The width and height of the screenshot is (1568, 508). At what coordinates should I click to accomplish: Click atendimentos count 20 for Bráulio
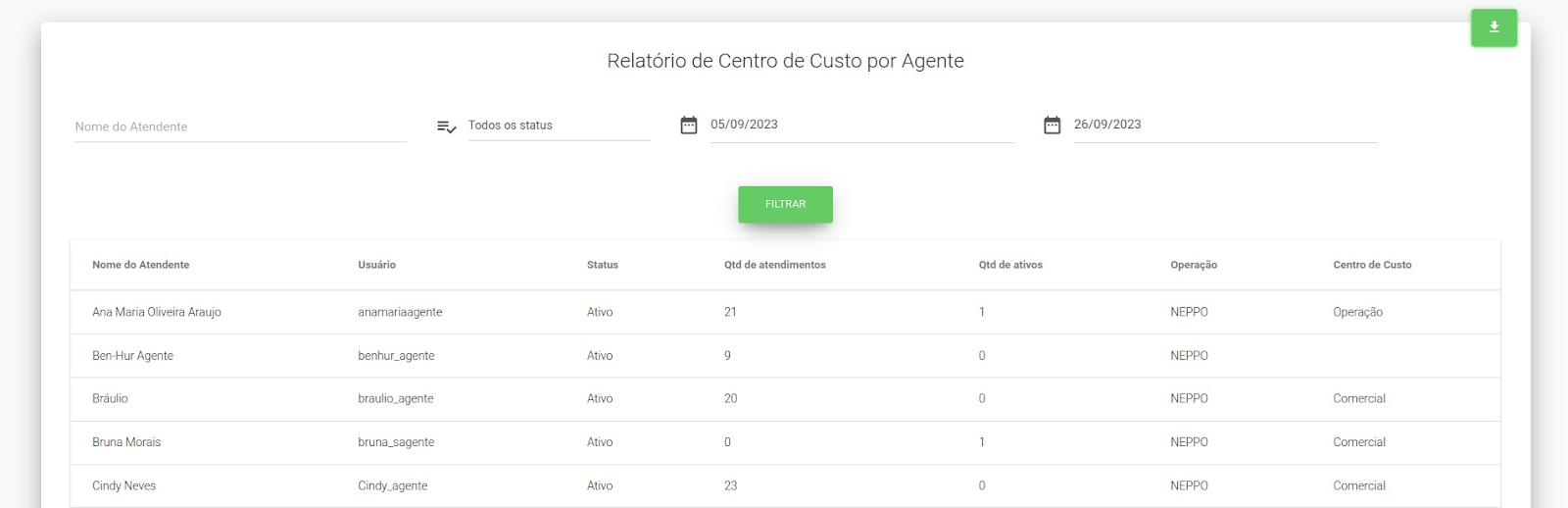coord(730,398)
